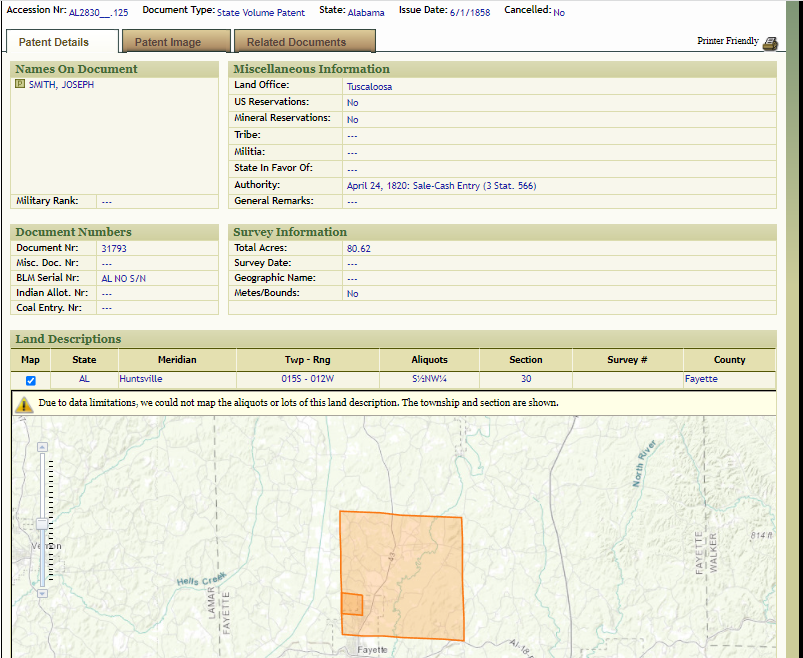Select the Patent Details tab
This screenshot has height=658, width=803.
[x=54, y=42]
